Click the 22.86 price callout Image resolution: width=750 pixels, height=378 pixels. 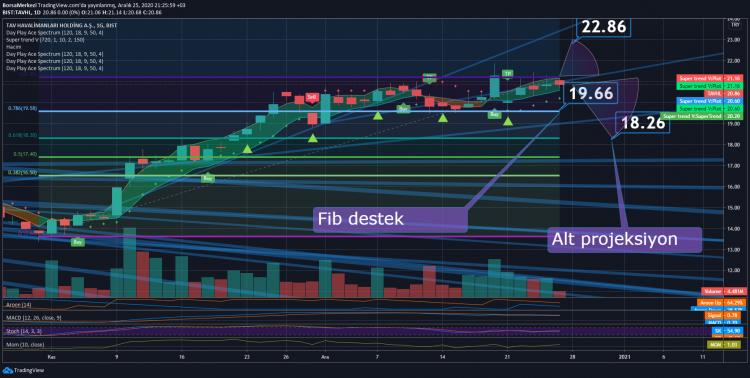604,27
